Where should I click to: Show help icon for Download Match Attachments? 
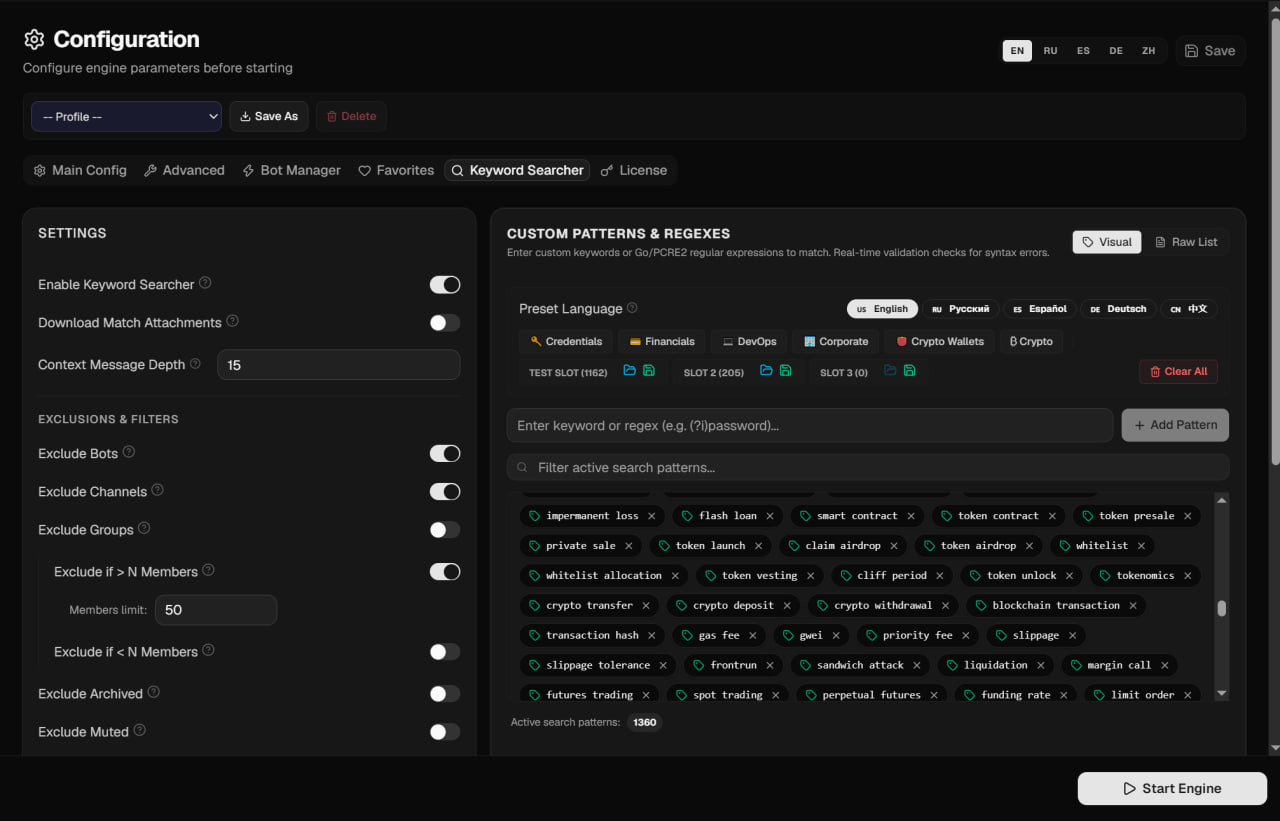(x=232, y=321)
